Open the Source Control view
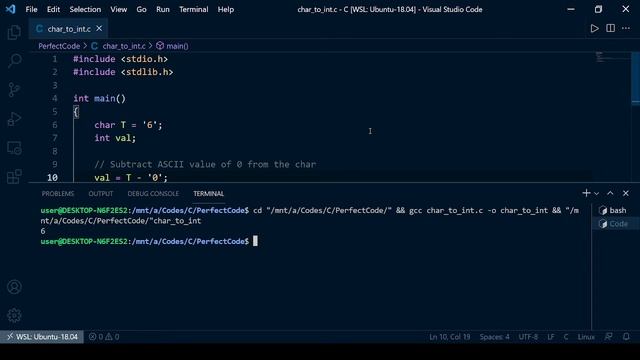Viewport: 640px width, 360px height. pyautogui.click(x=14, y=90)
